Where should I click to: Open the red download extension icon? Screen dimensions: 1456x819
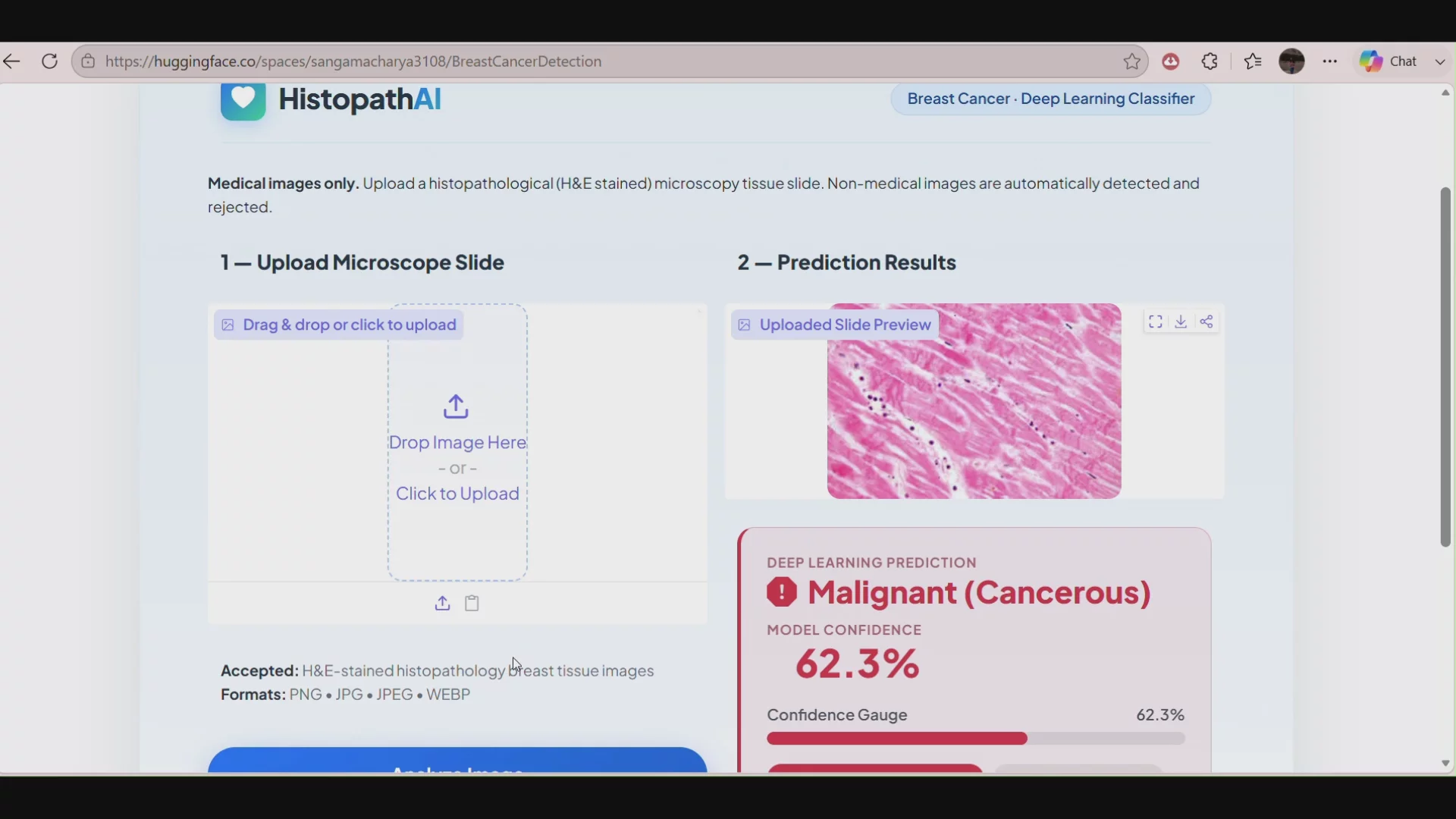coord(1171,61)
